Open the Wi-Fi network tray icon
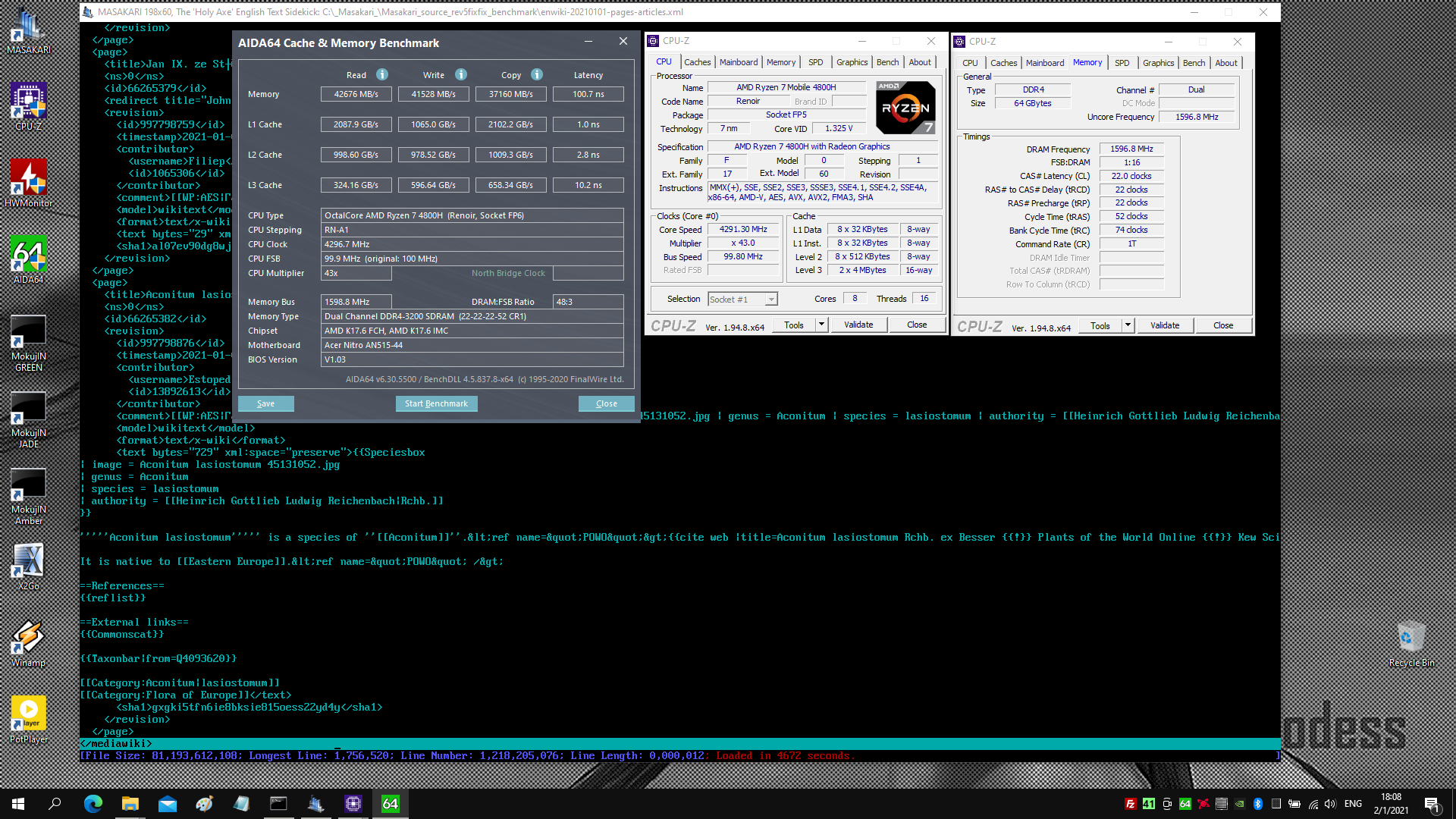Screen dimensions: 1456x819 point(1313,804)
